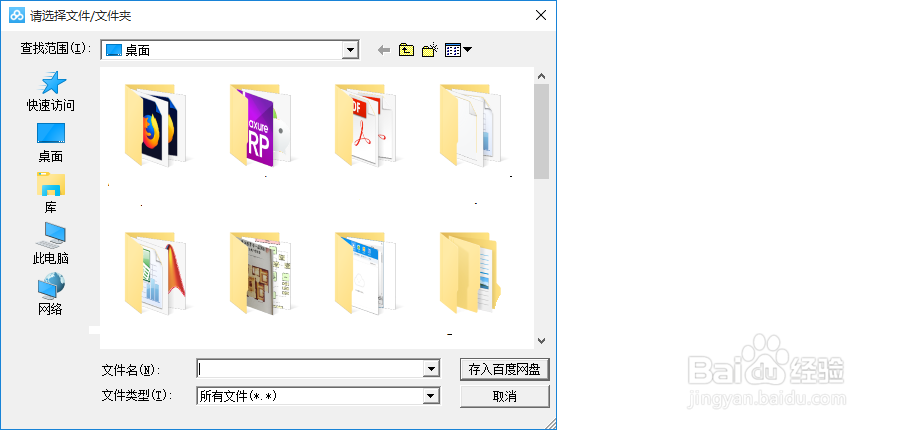This screenshot has height=430, width=897.
Task: Click the Baidu Netdisk title bar icon
Action: pos(17,15)
